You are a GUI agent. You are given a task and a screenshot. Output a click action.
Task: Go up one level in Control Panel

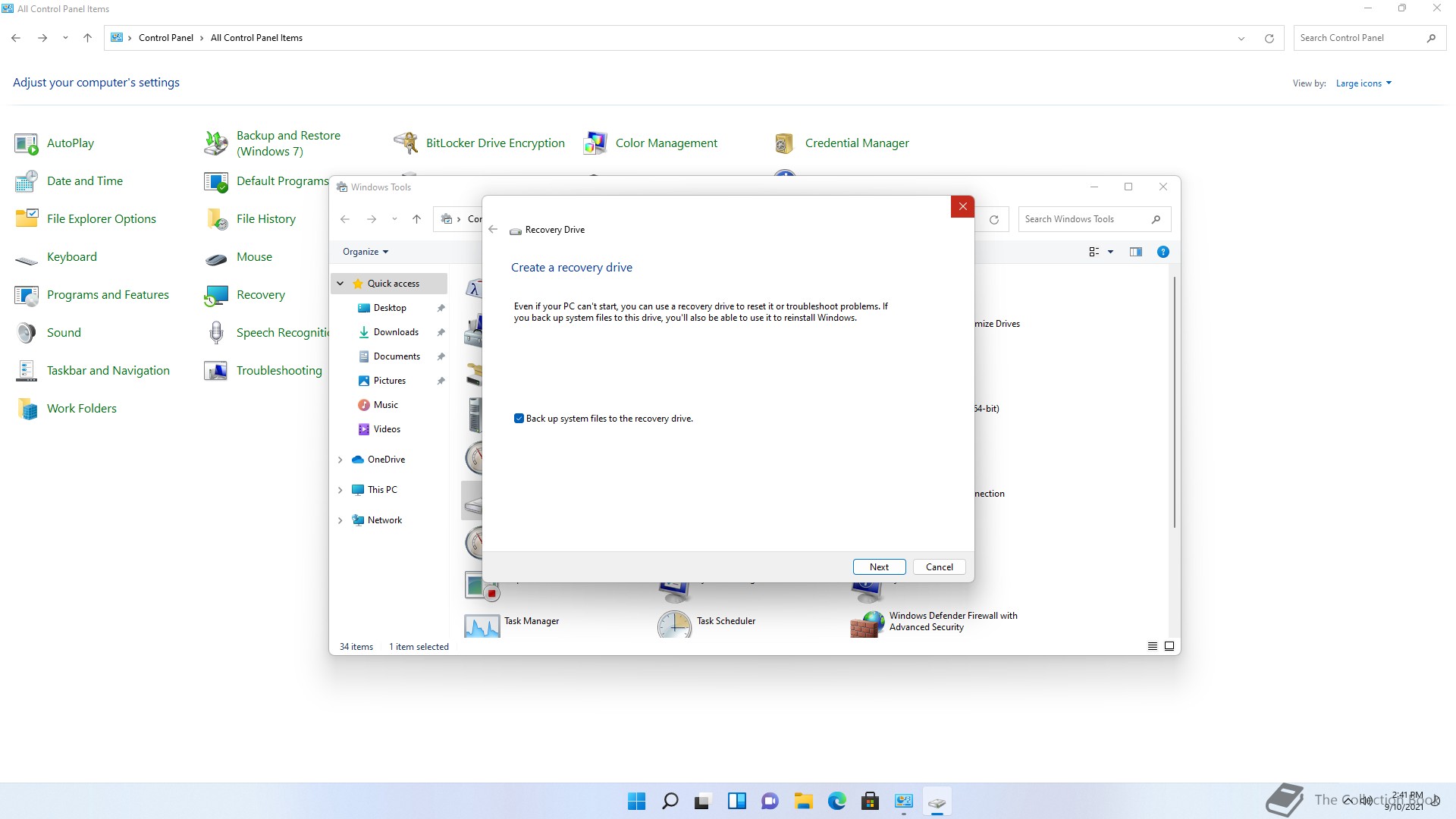[87, 38]
